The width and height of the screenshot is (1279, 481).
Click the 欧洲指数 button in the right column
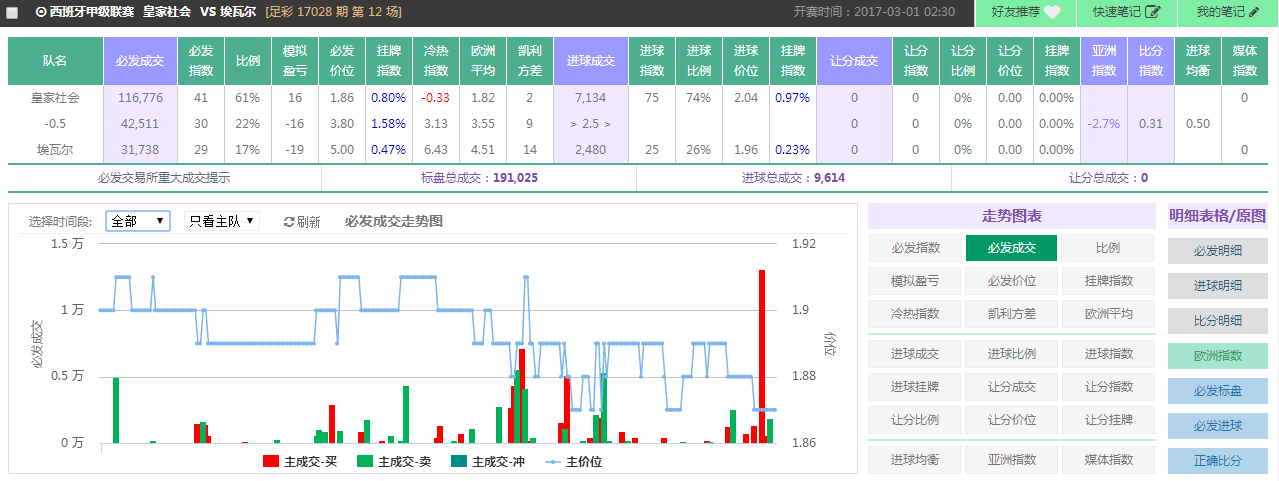[1217, 356]
